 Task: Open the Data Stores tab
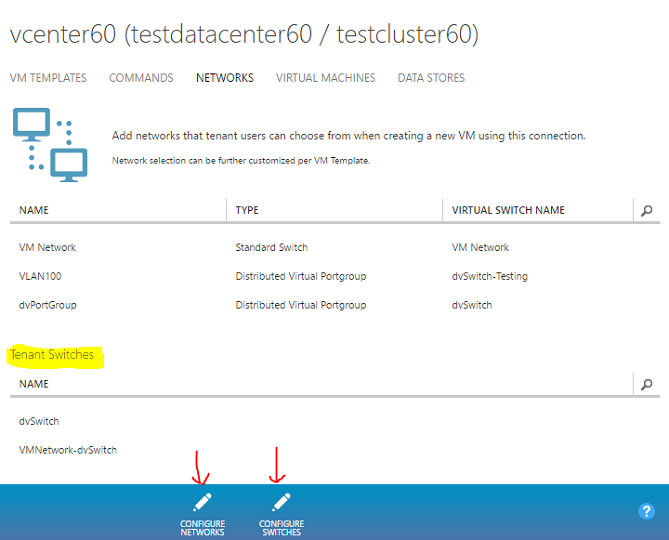[431, 78]
